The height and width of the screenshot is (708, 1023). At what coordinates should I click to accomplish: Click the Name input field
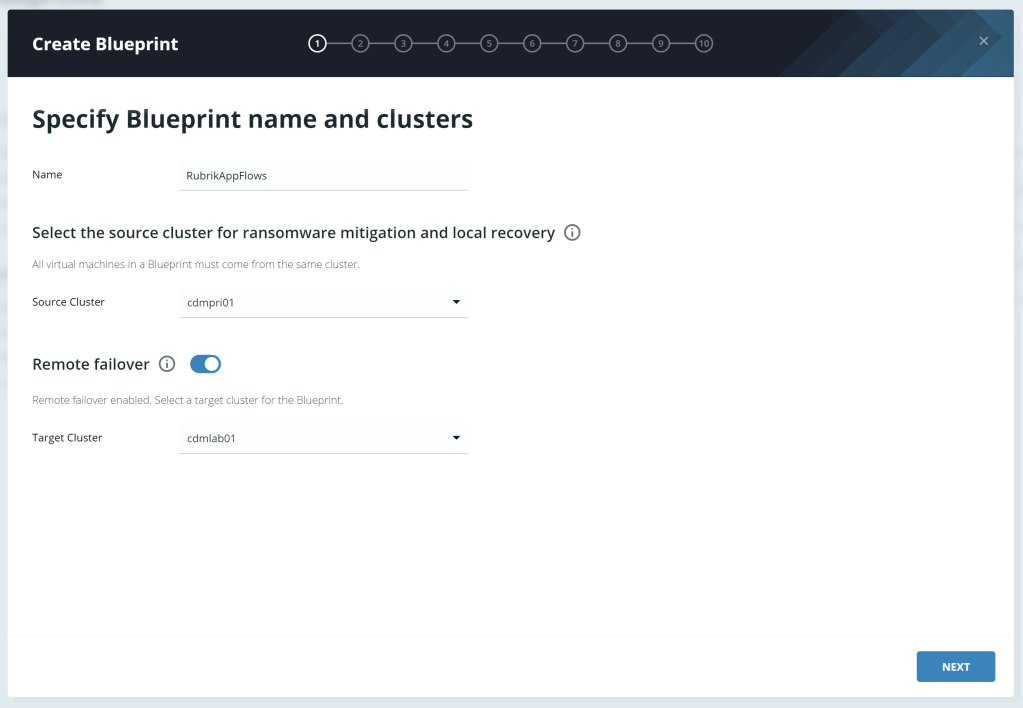pos(323,175)
